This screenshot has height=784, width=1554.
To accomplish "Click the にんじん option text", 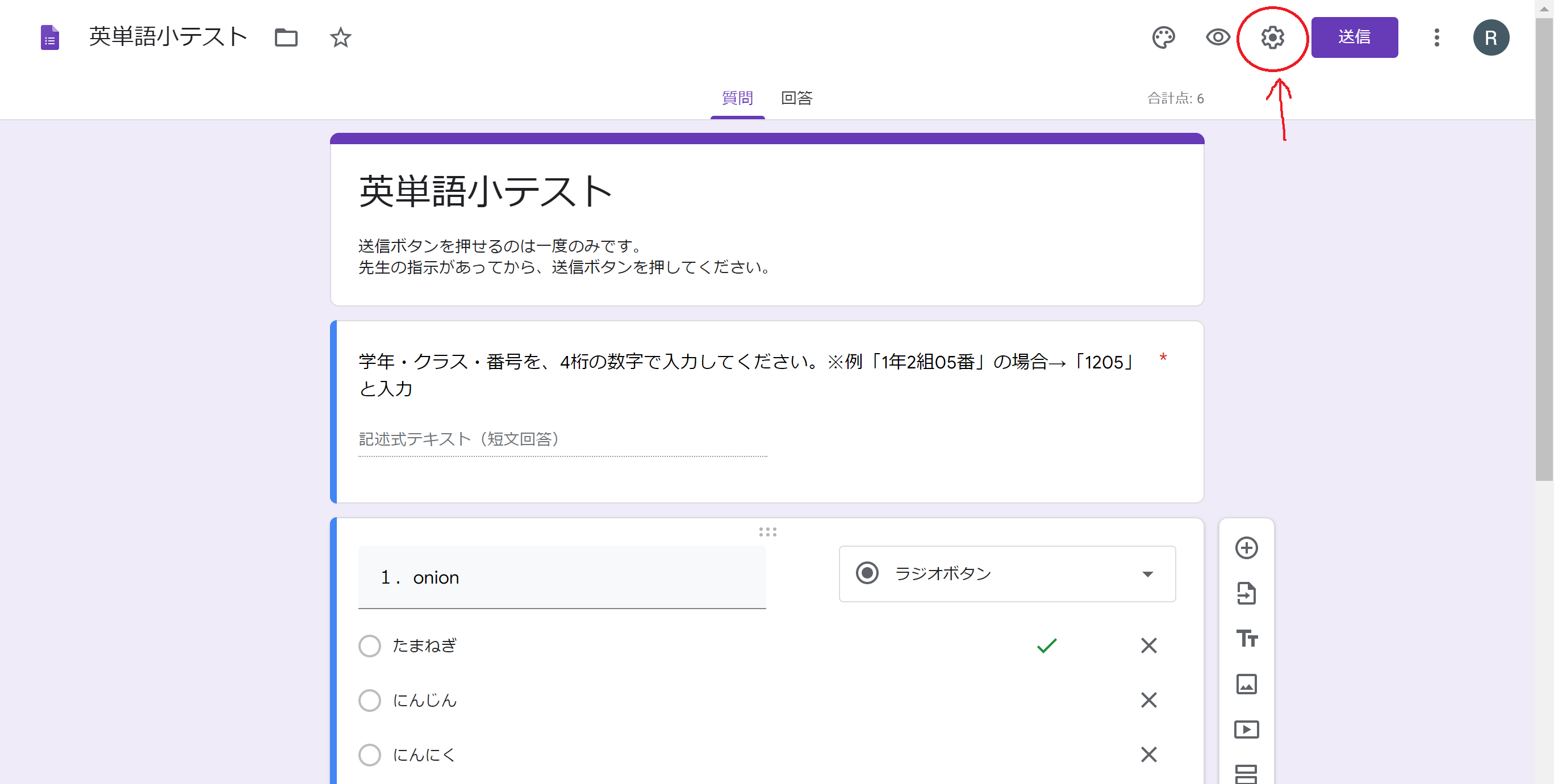I will coord(425,699).
